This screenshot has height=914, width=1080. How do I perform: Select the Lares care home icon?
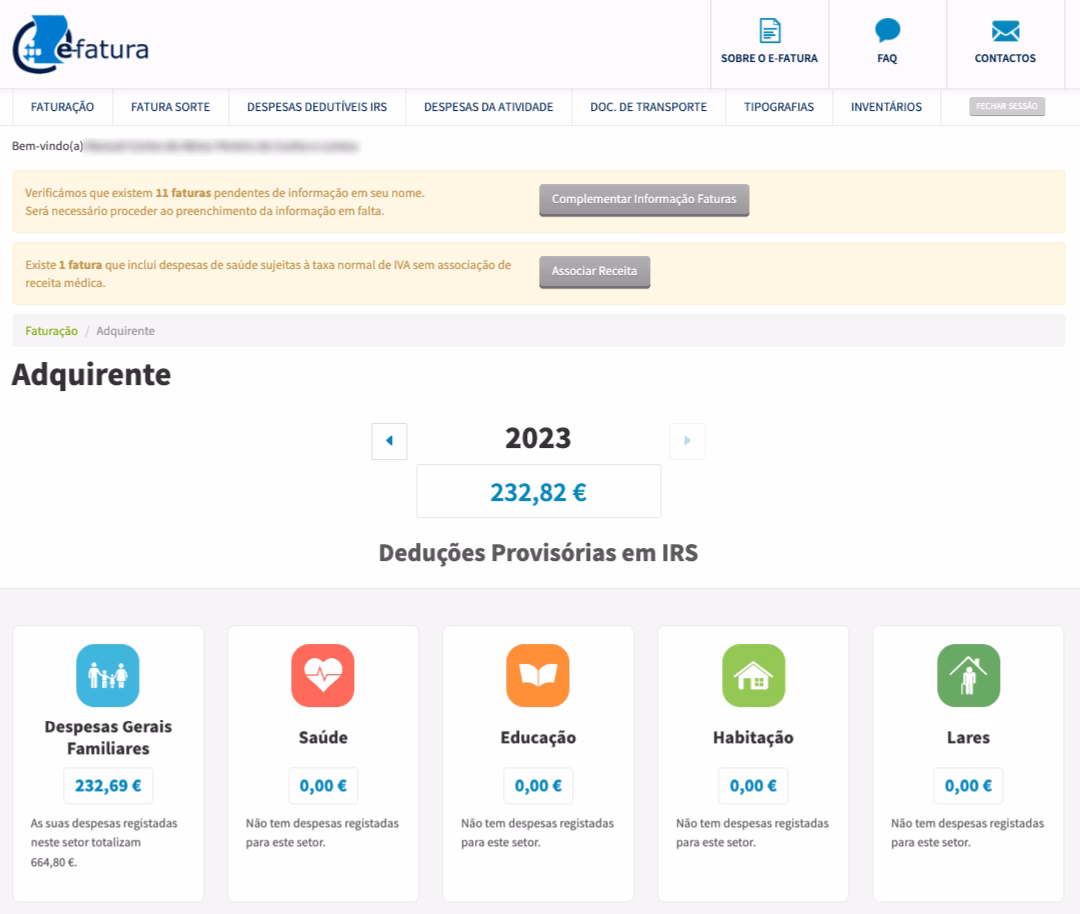(x=968, y=676)
